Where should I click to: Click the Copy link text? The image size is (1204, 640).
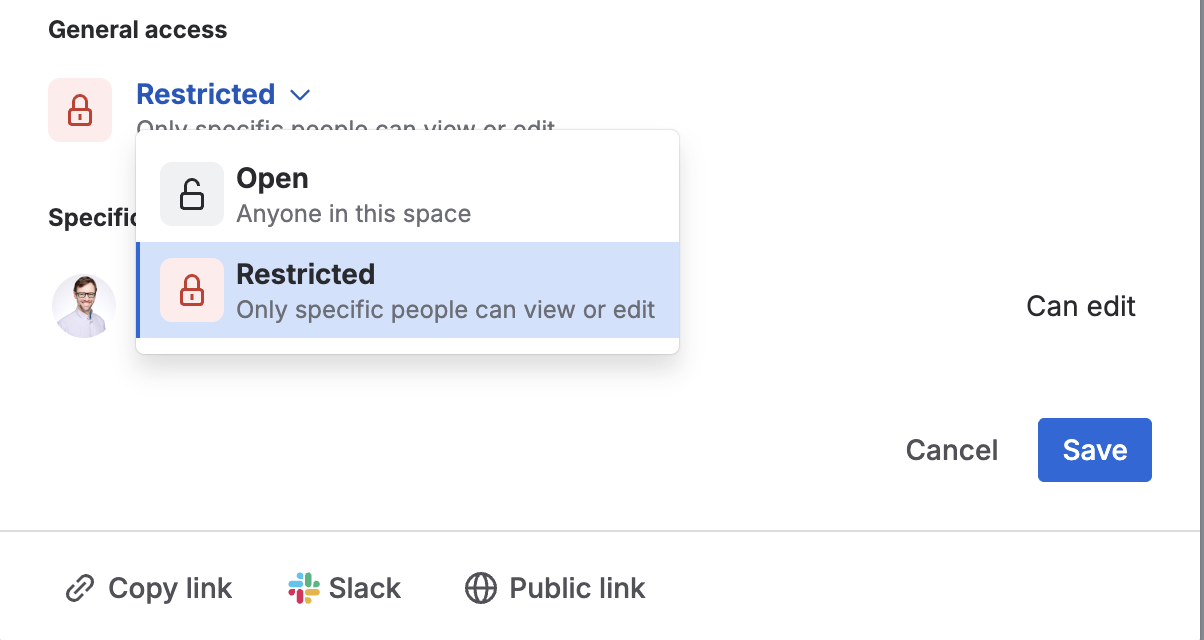[170, 588]
